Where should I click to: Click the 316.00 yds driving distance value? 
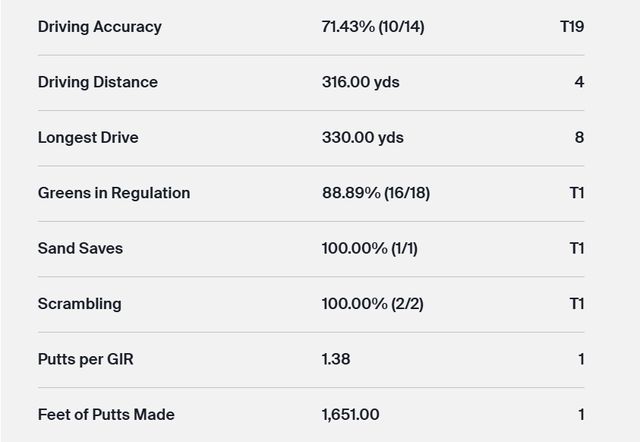[x=360, y=82]
